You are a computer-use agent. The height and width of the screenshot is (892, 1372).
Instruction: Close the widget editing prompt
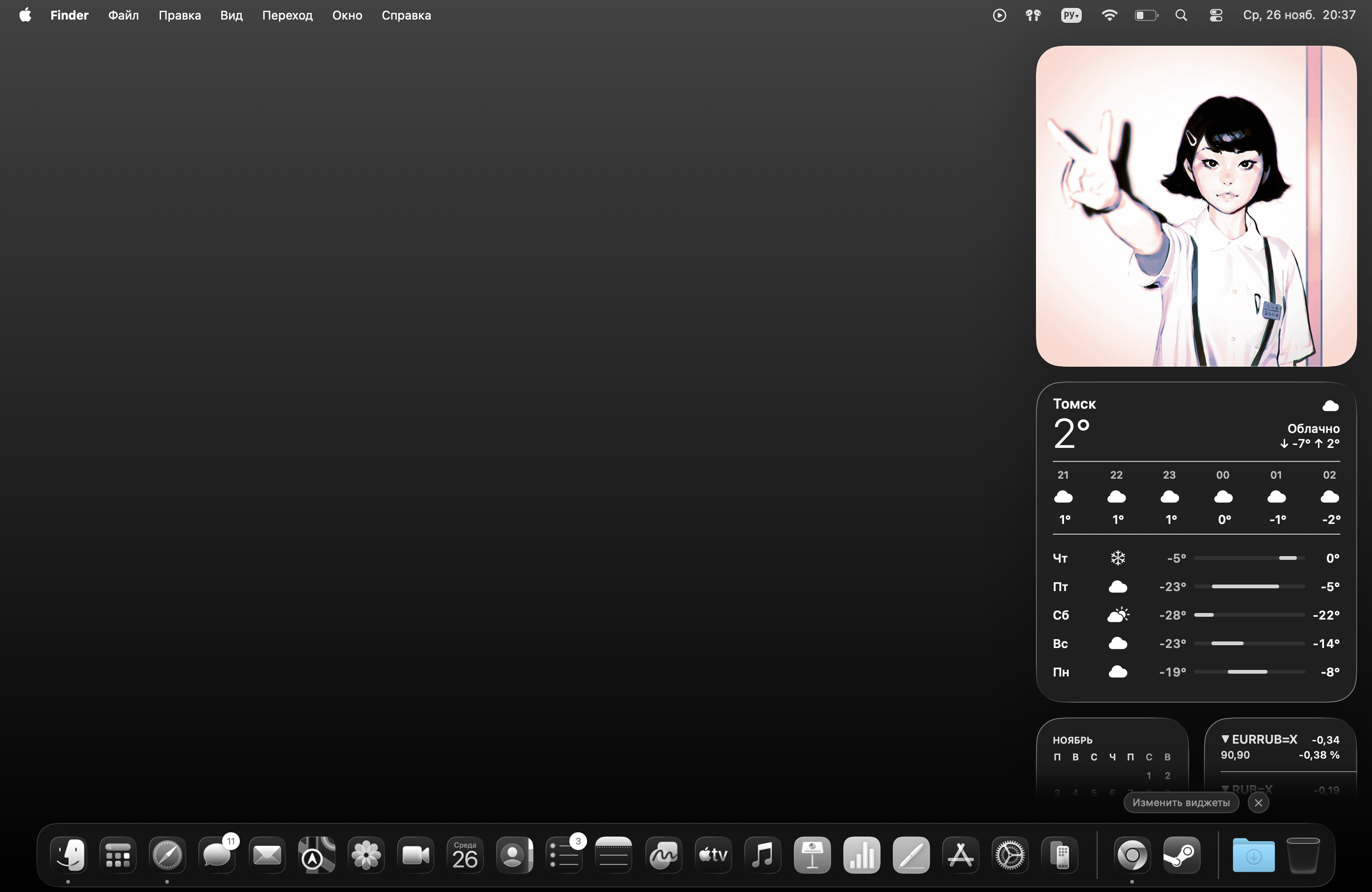1258,802
